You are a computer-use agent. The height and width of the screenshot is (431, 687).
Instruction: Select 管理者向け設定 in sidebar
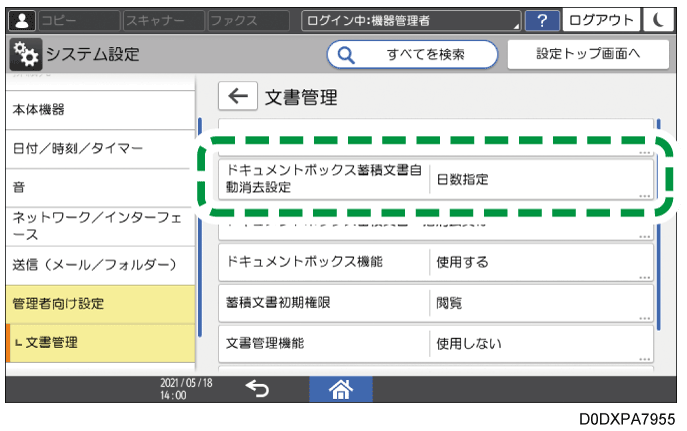point(100,304)
